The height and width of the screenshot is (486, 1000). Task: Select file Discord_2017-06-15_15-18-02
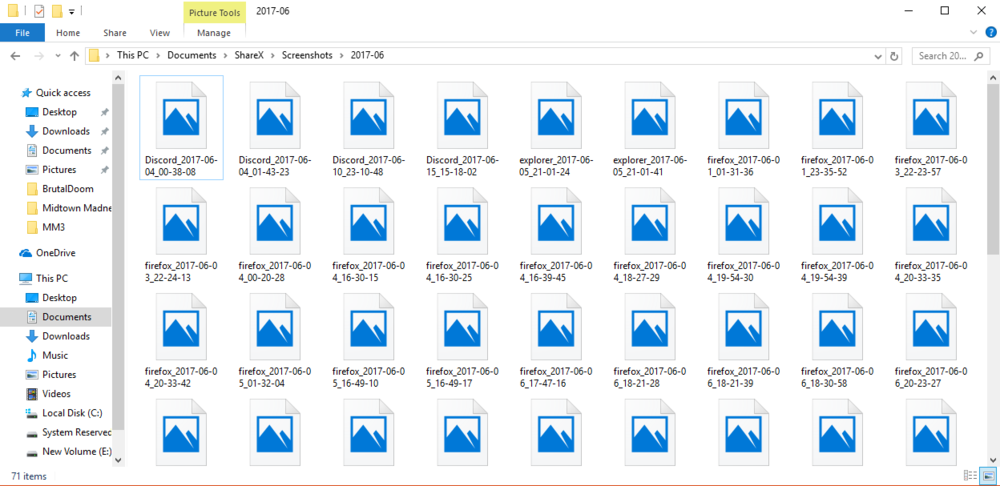click(x=462, y=130)
